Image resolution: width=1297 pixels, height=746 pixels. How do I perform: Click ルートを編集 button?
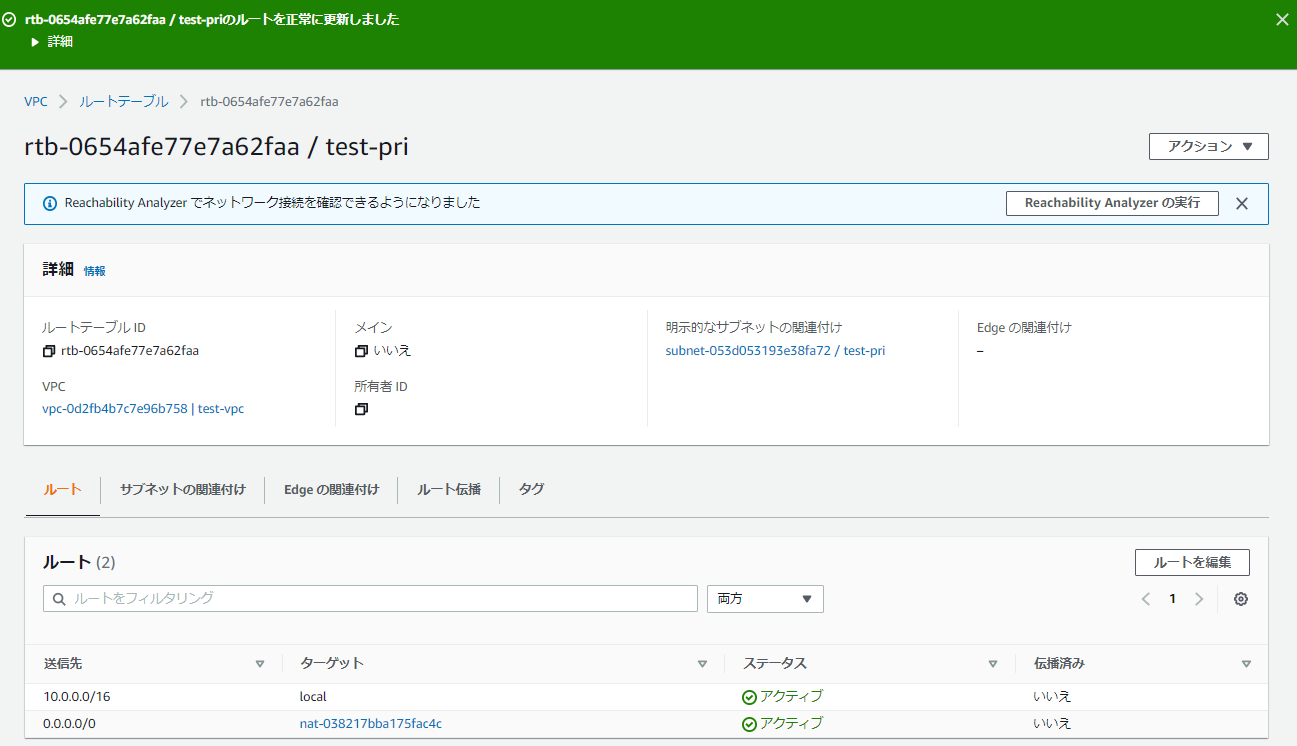(x=1192, y=563)
